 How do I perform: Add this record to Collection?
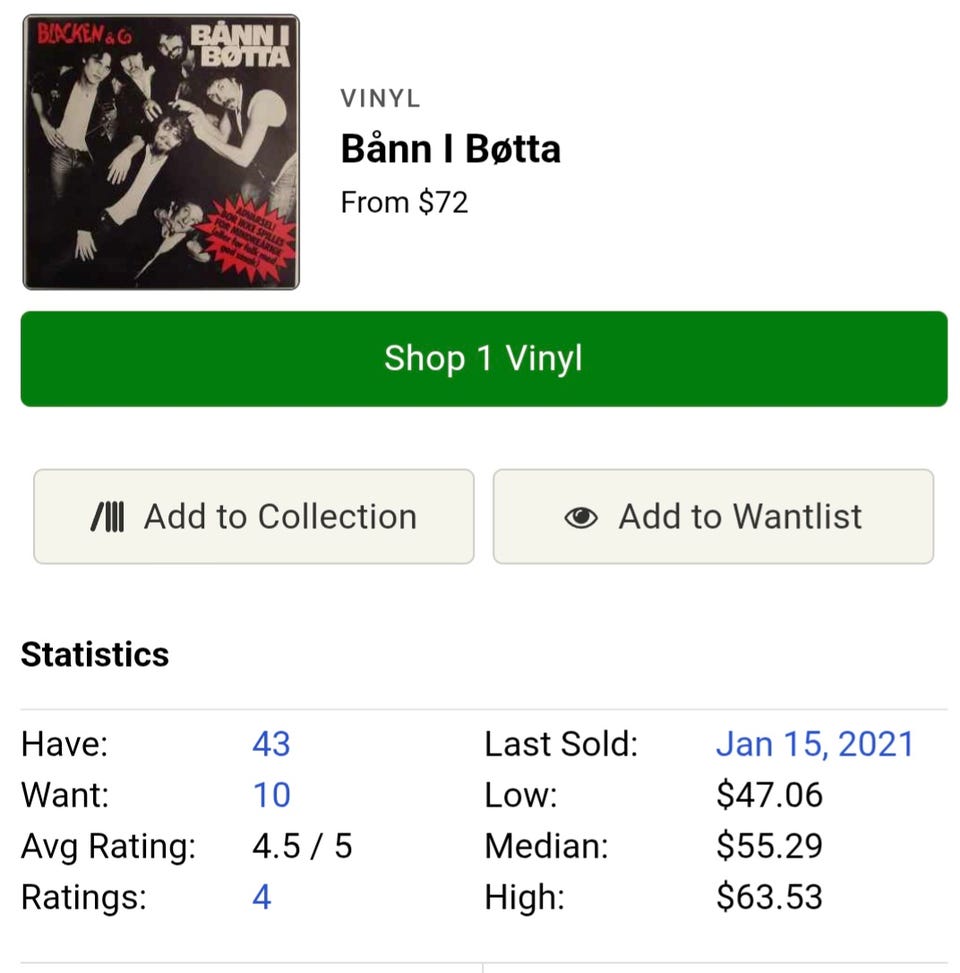(254, 517)
